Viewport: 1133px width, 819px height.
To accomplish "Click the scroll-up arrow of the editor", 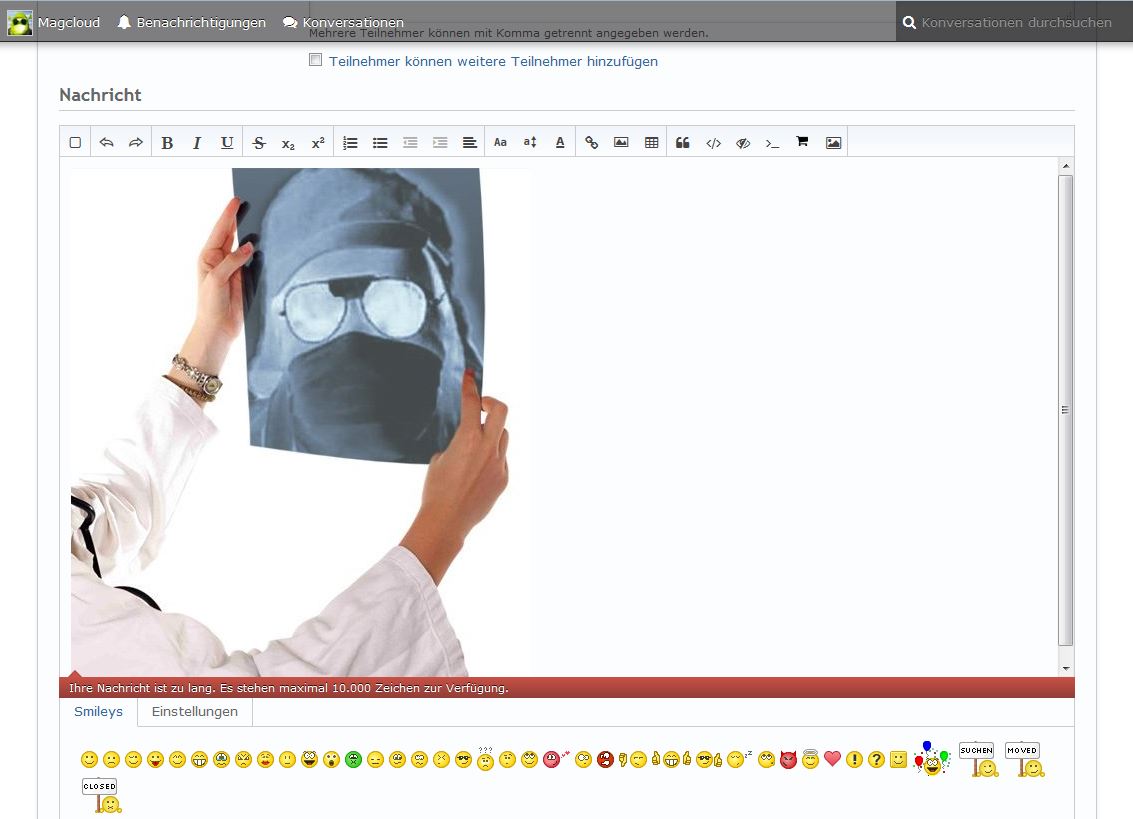I will click(x=1066, y=166).
